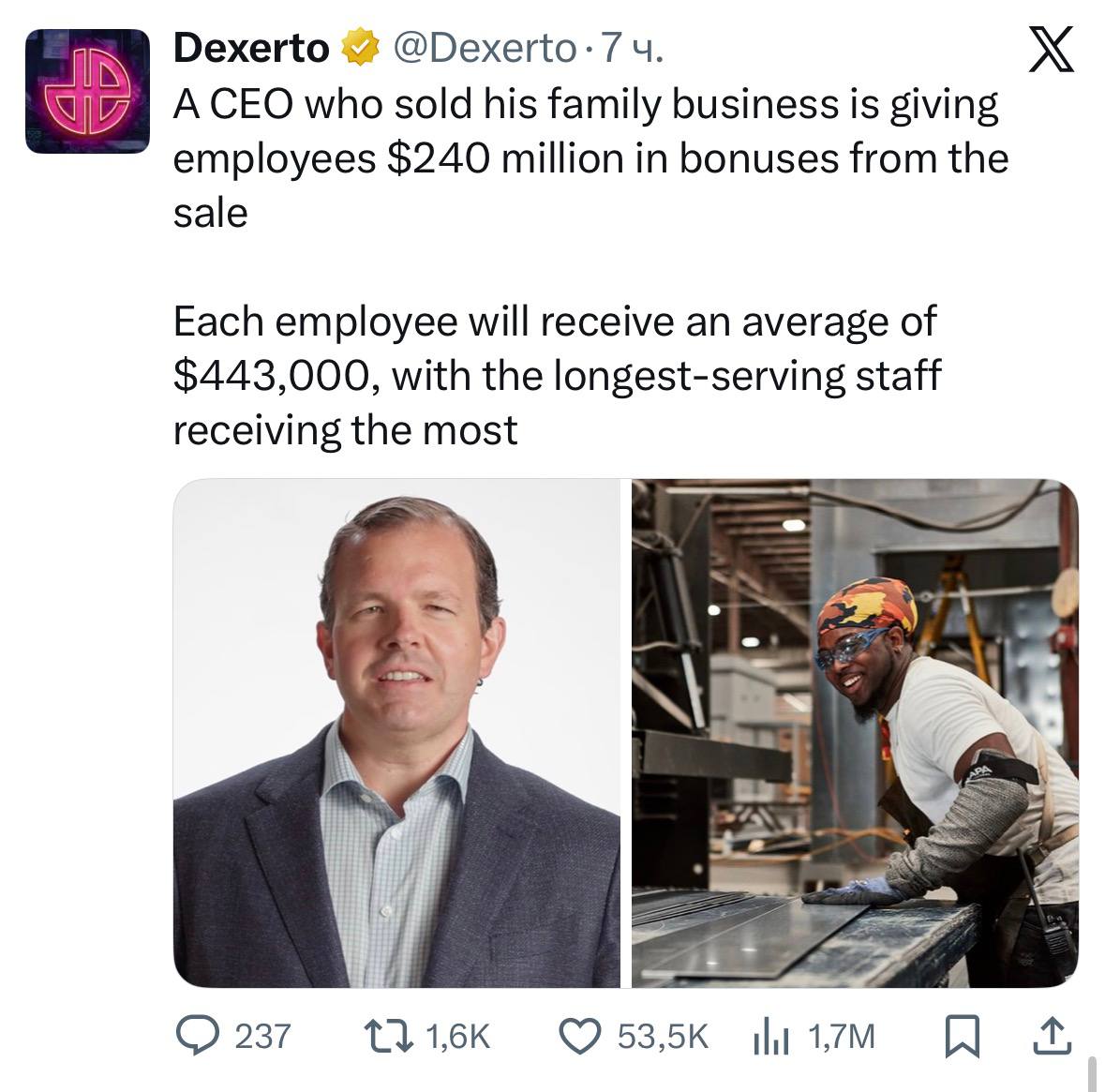Image resolution: width=1105 pixels, height=1092 pixels.
Task: Bookmark this post
Action: [962, 1037]
